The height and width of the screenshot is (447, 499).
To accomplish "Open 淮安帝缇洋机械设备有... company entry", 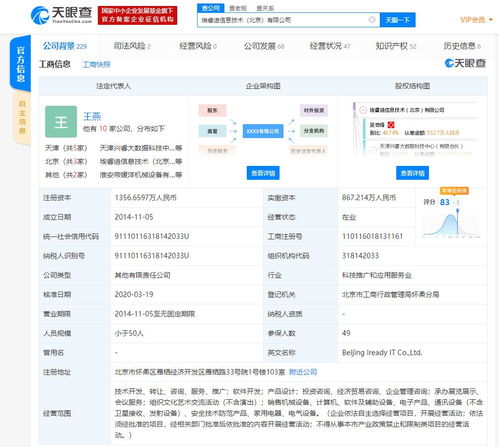I will pos(141,175).
